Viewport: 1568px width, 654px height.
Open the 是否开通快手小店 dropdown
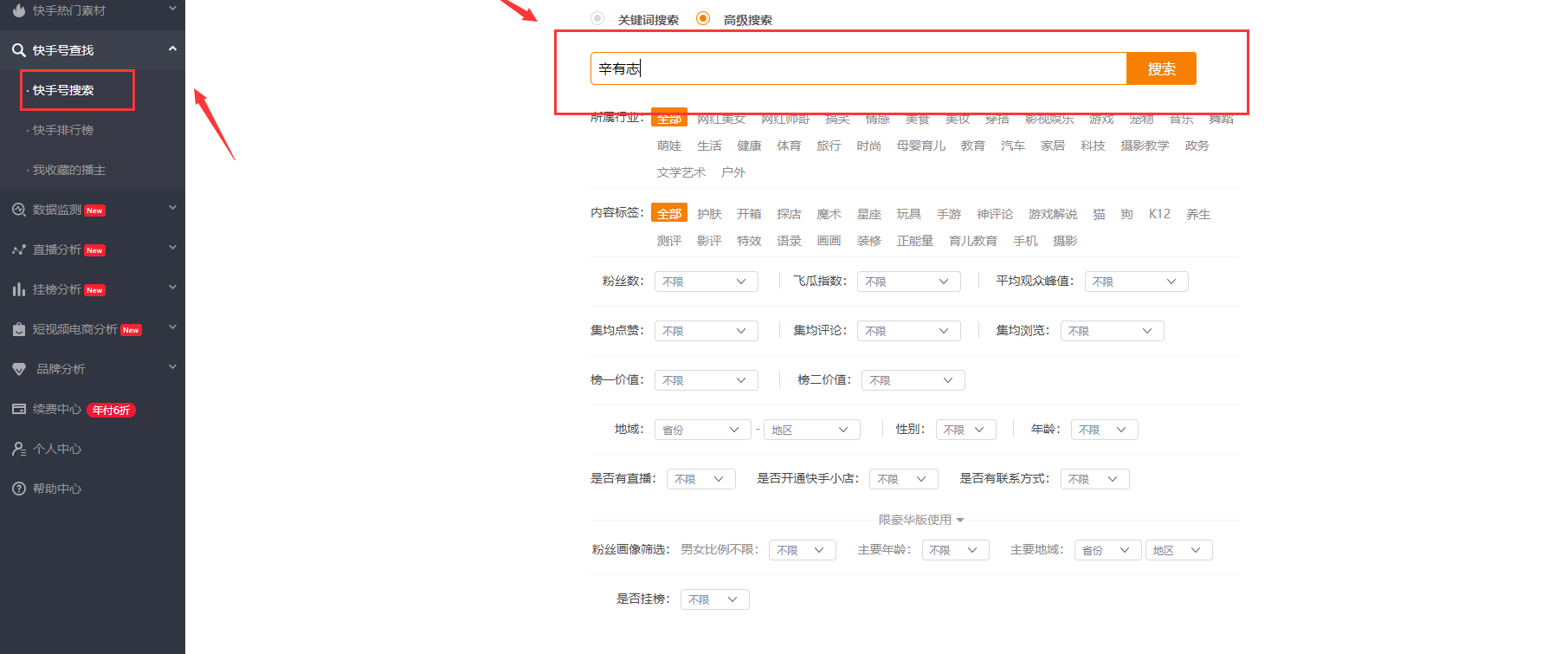pos(904,479)
